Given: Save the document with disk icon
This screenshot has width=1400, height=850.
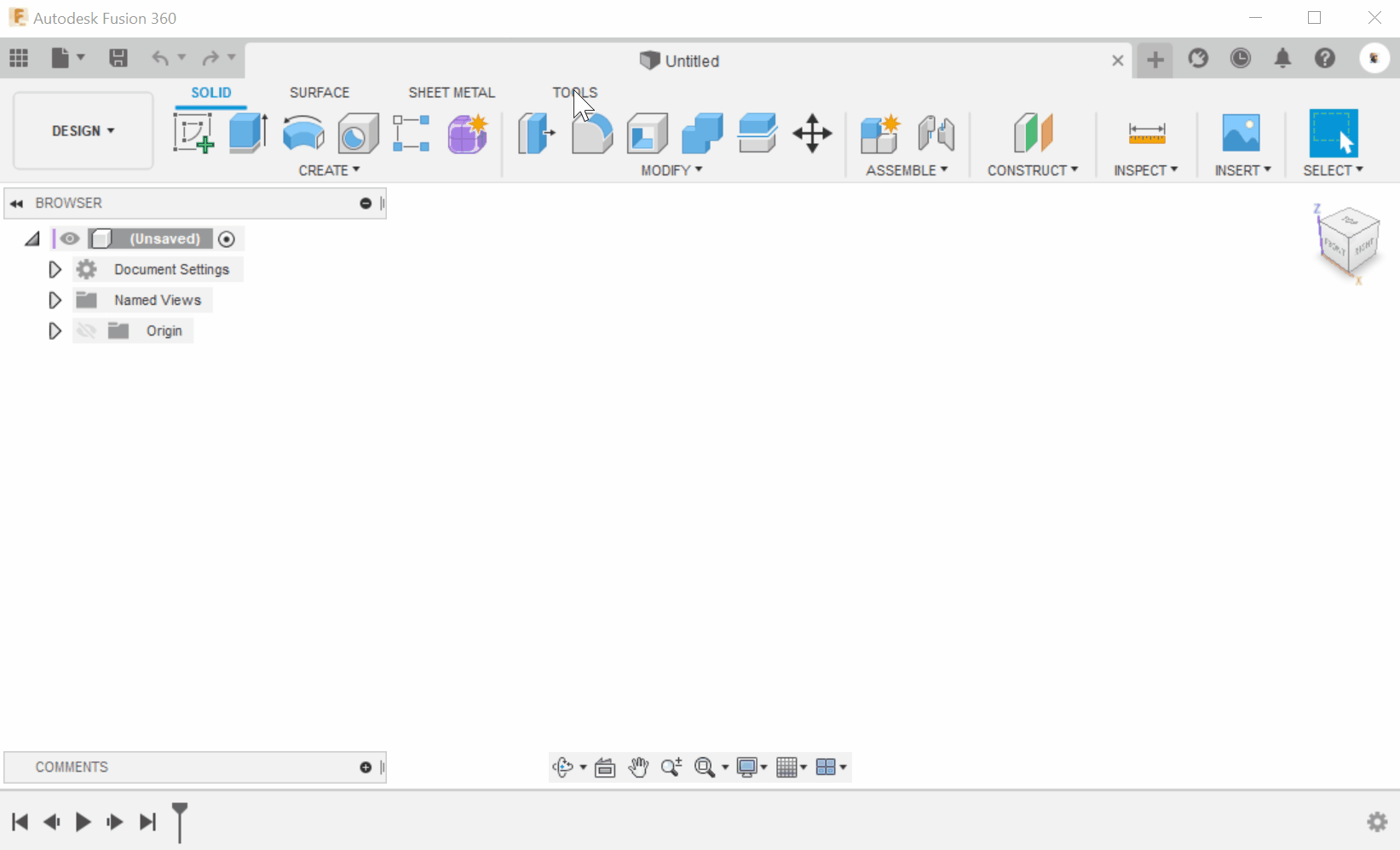Looking at the screenshot, I should [x=118, y=58].
